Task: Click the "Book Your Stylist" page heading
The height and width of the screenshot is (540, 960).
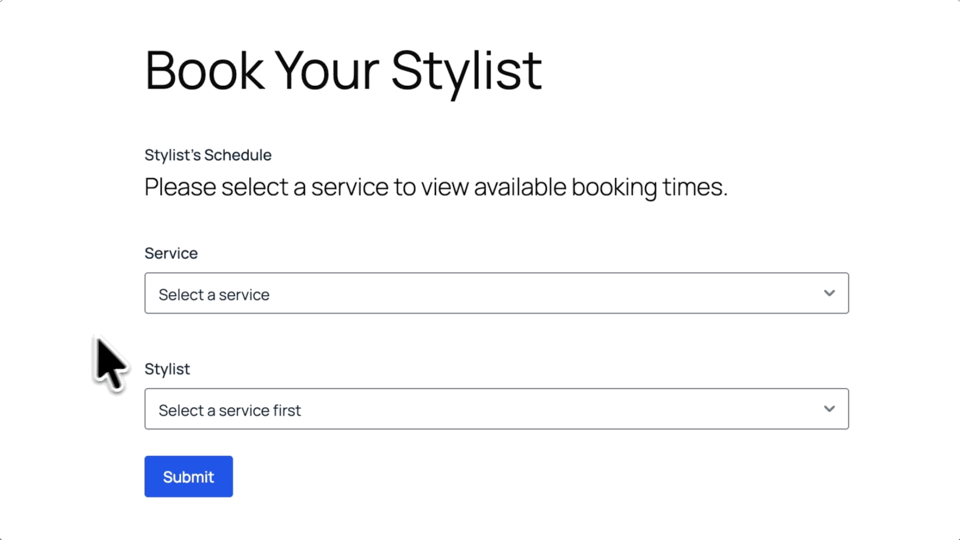Action: [x=343, y=70]
